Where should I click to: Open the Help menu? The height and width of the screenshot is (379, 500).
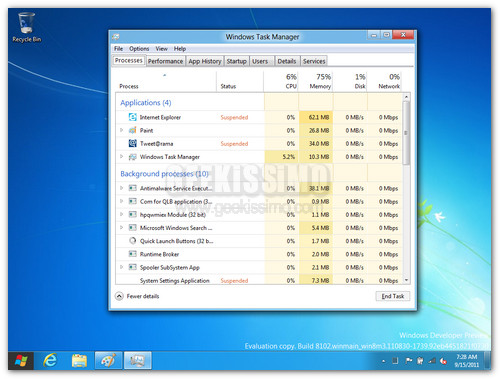click(180, 49)
